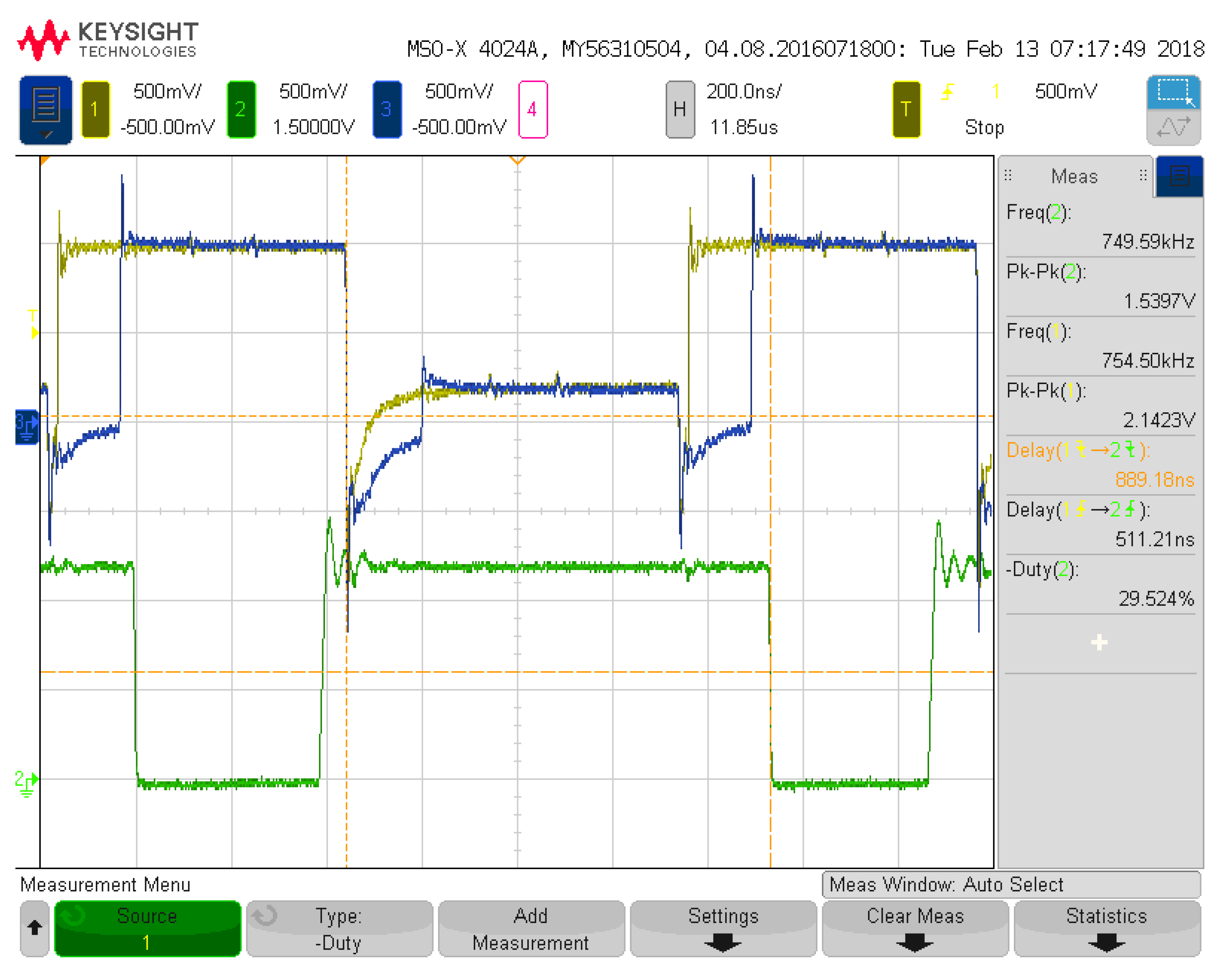
Task: Toggle channel 1 on/off button
Action: click(95, 109)
